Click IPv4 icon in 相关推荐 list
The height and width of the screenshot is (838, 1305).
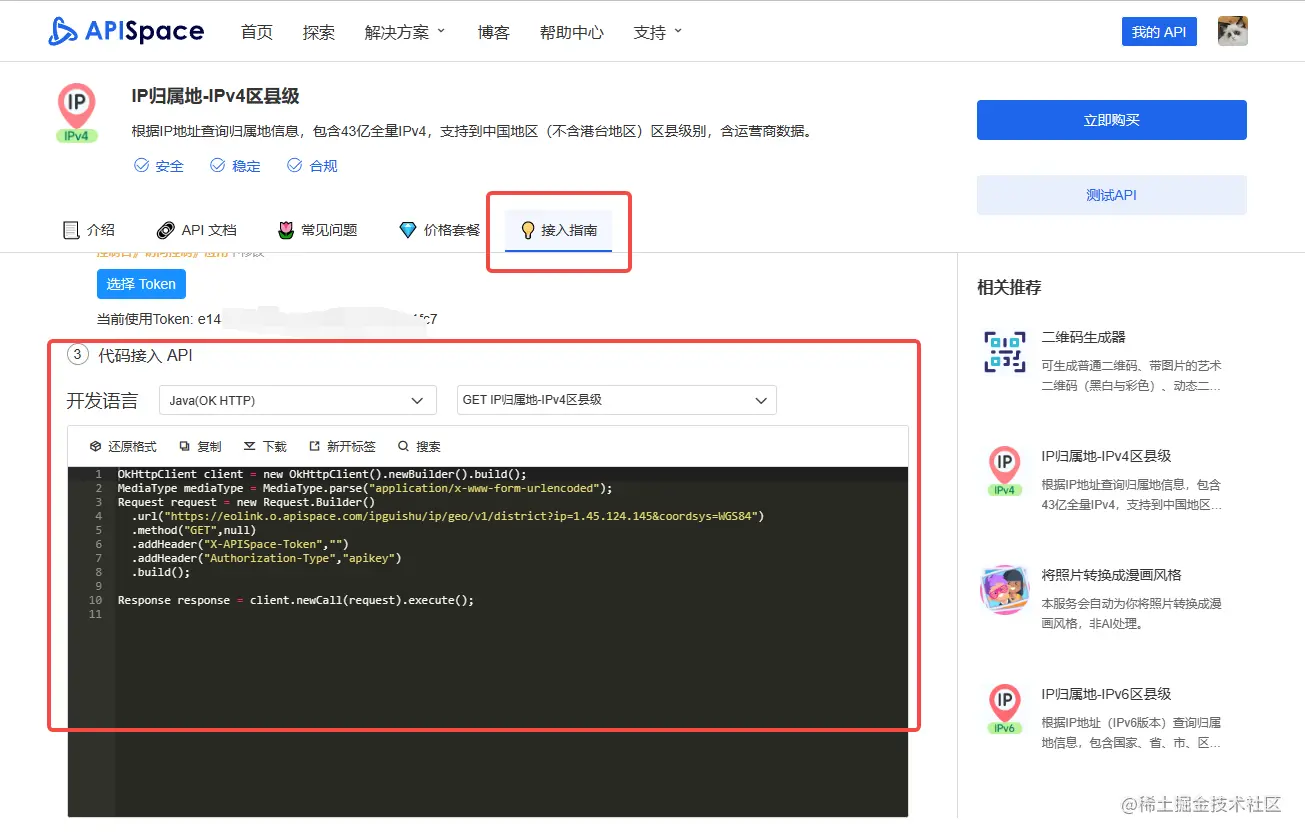pyautogui.click(x=1005, y=470)
